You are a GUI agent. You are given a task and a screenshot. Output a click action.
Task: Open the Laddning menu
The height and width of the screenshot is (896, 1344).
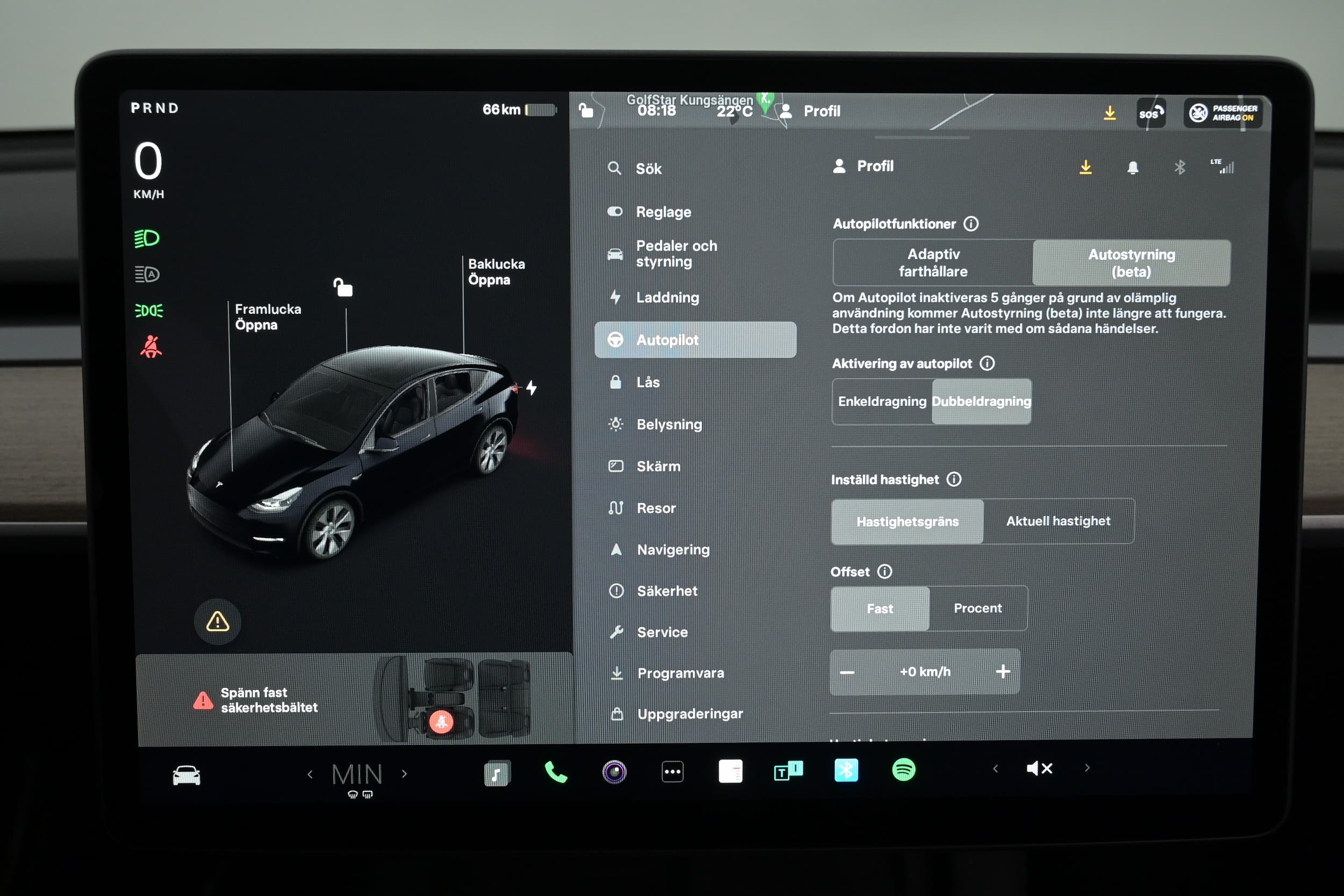pos(696,297)
